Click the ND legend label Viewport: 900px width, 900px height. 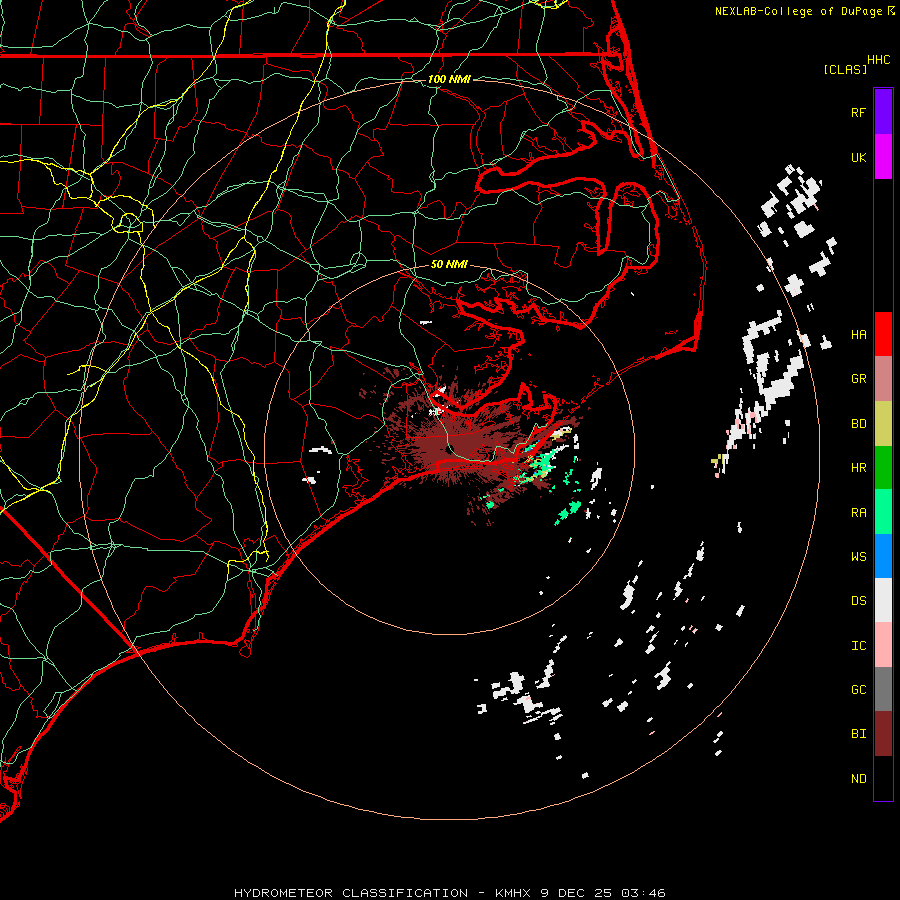858,779
